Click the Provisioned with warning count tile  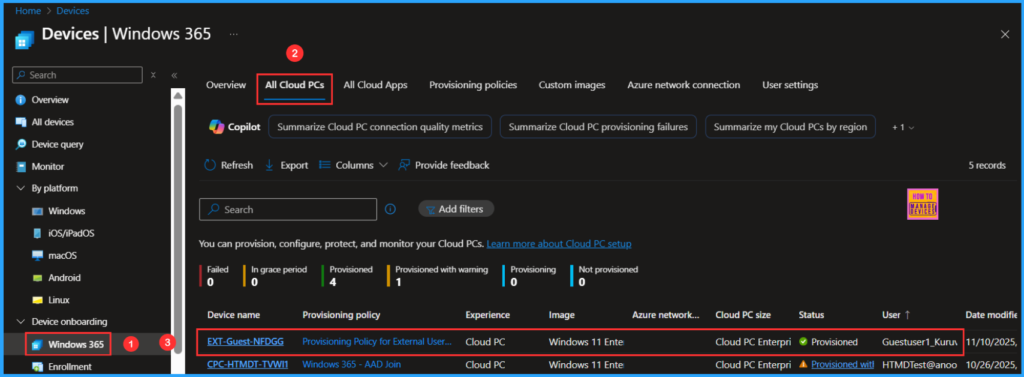438,276
